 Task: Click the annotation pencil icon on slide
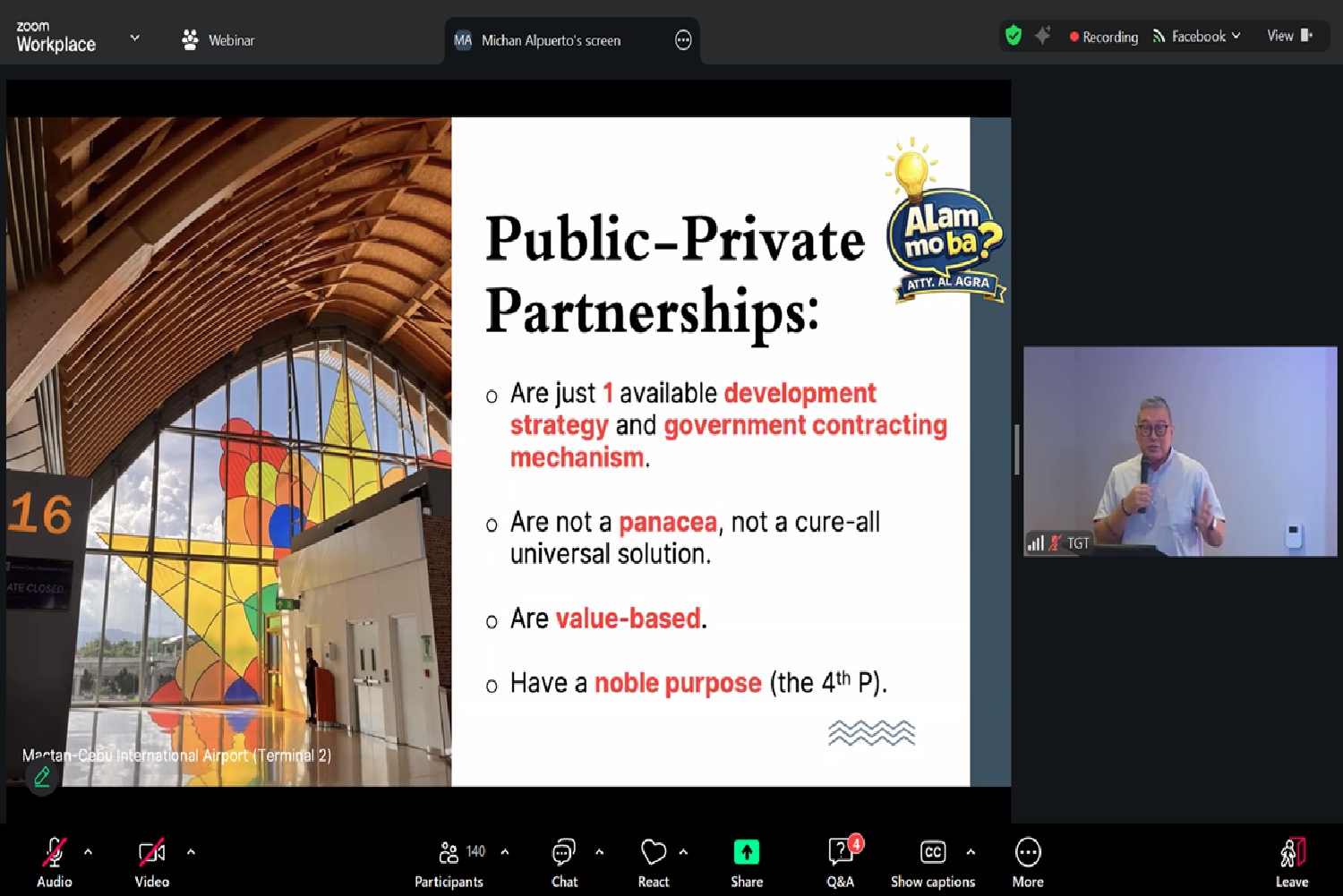tap(42, 776)
